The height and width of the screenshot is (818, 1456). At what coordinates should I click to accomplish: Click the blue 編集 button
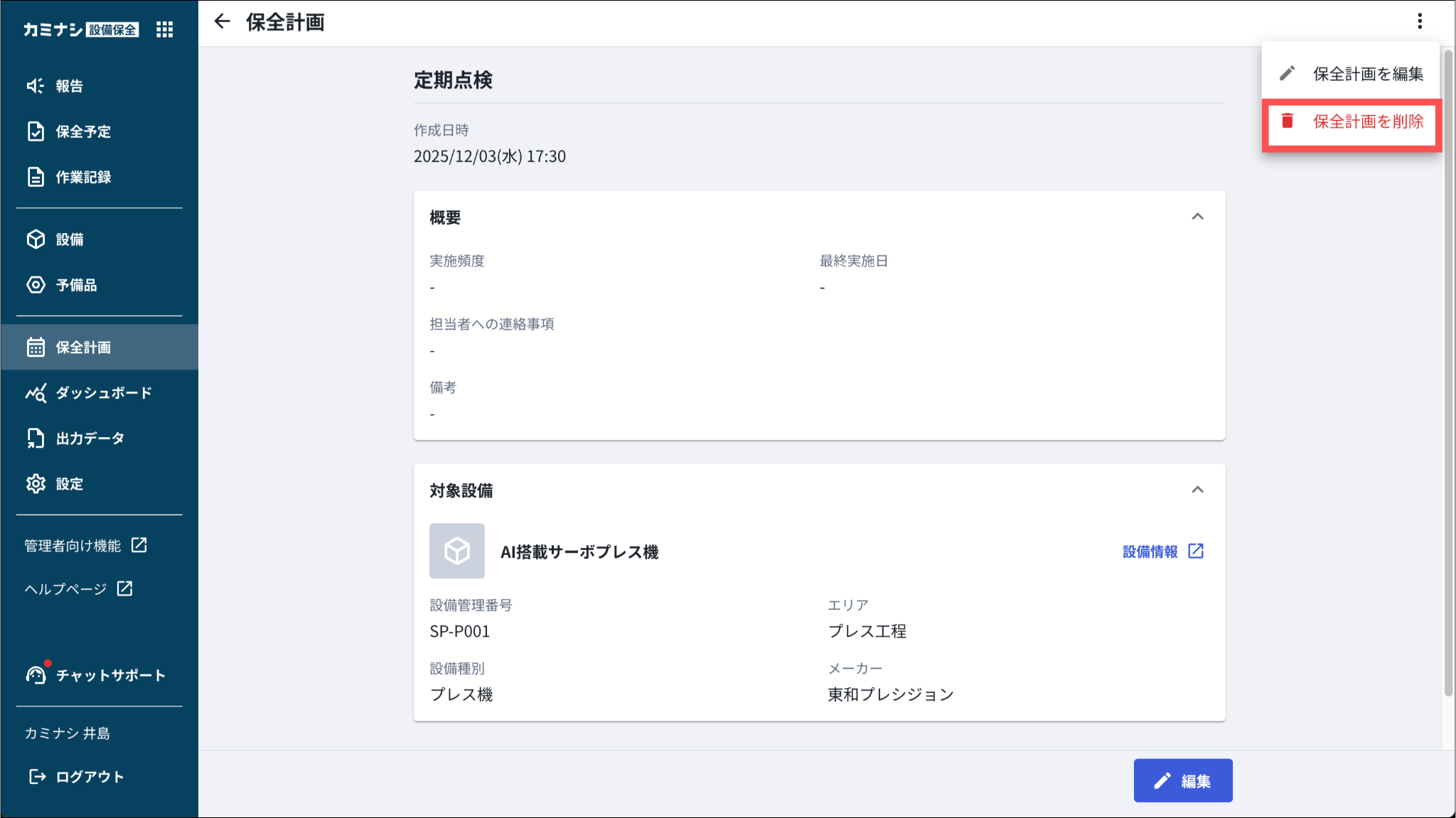[1182, 781]
